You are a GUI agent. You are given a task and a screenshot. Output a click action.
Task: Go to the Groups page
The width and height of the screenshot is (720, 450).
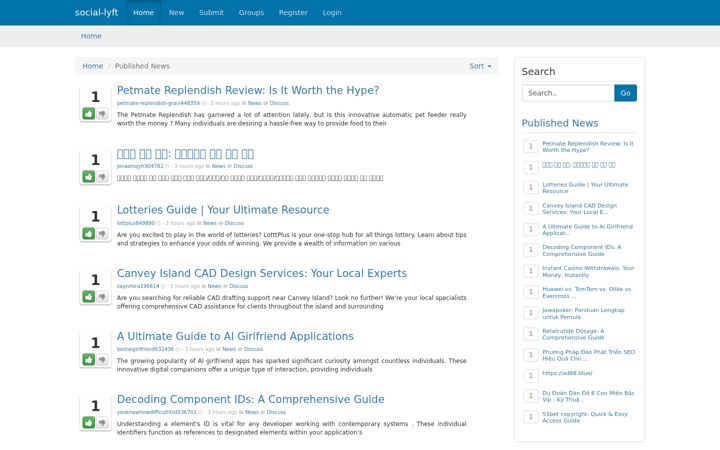tap(251, 12)
